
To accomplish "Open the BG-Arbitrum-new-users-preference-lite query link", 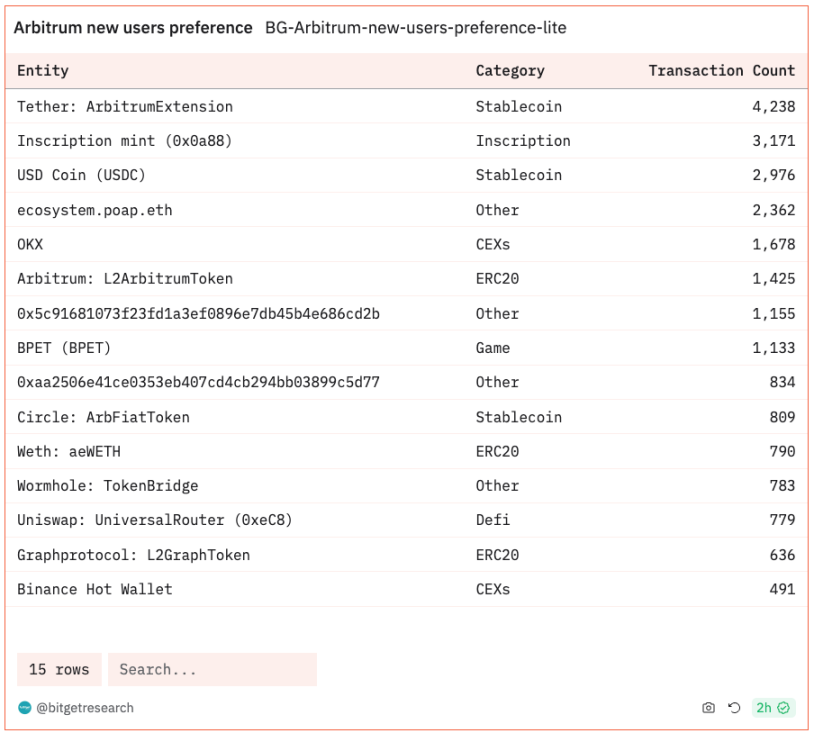I will click(x=415, y=28).
